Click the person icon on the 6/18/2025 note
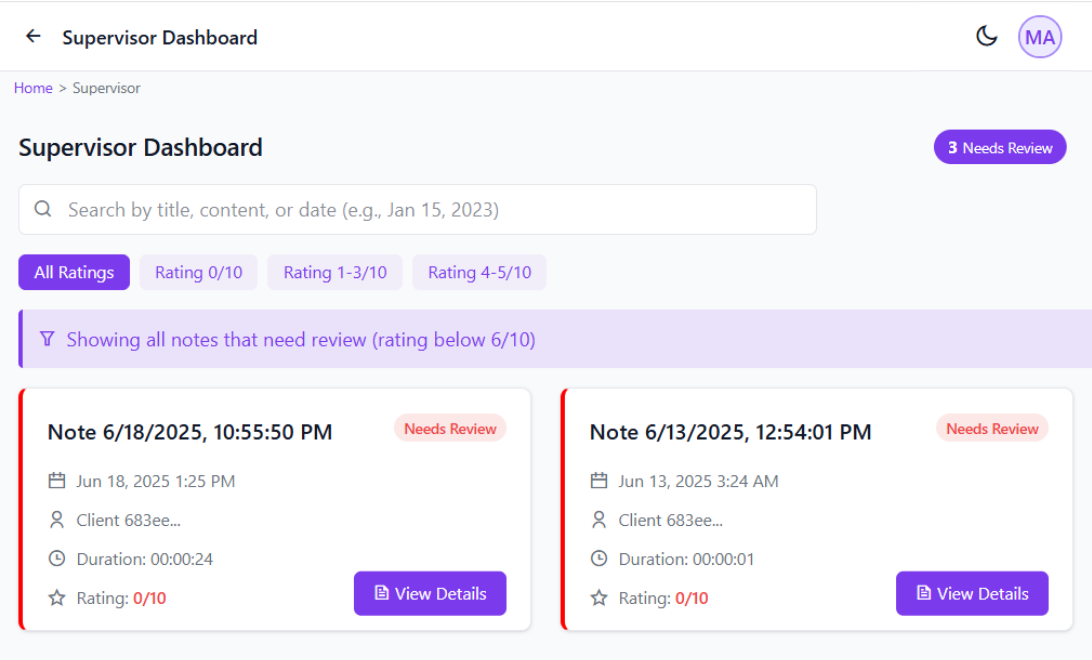This screenshot has width=1092, height=660. click(x=57, y=519)
